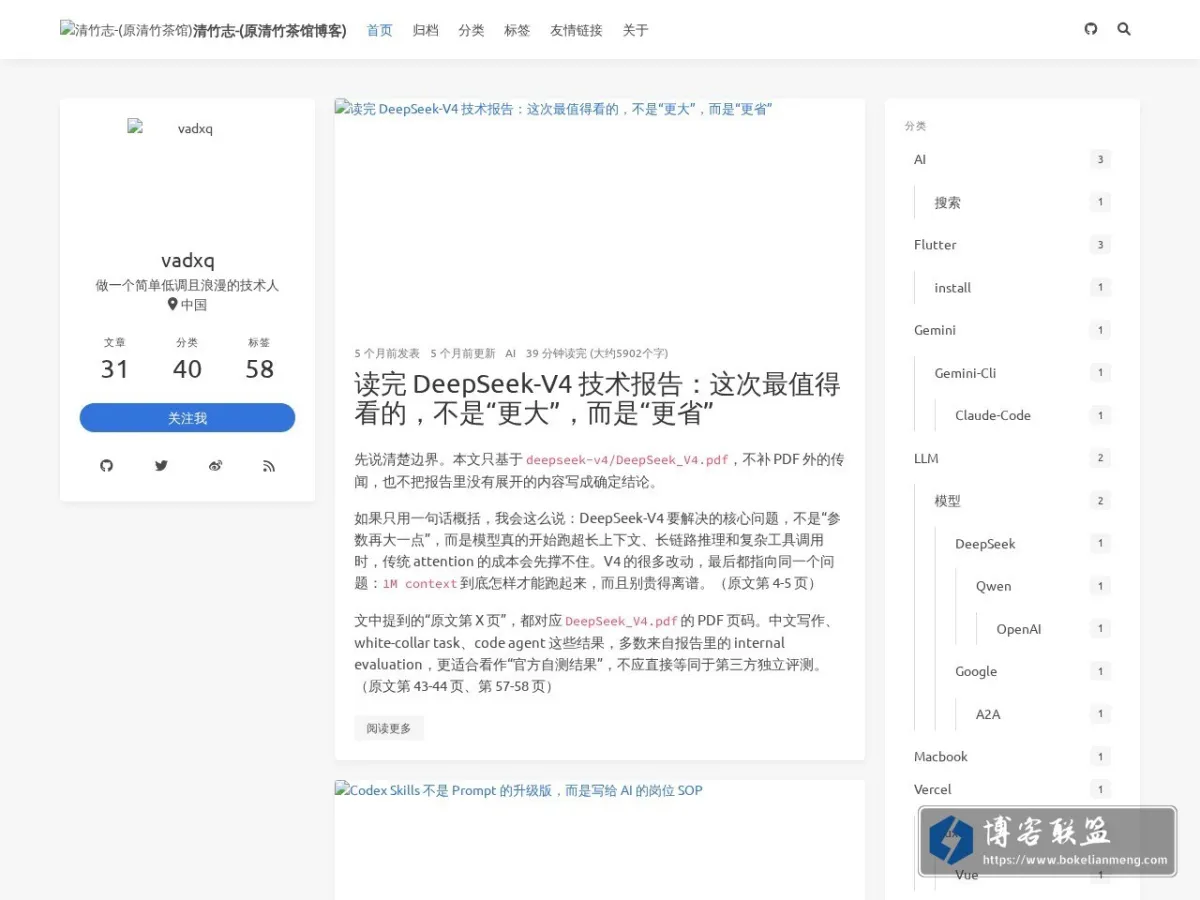
Task: Select Gemini-Cli subcategory
Action: coord(1023,373)
